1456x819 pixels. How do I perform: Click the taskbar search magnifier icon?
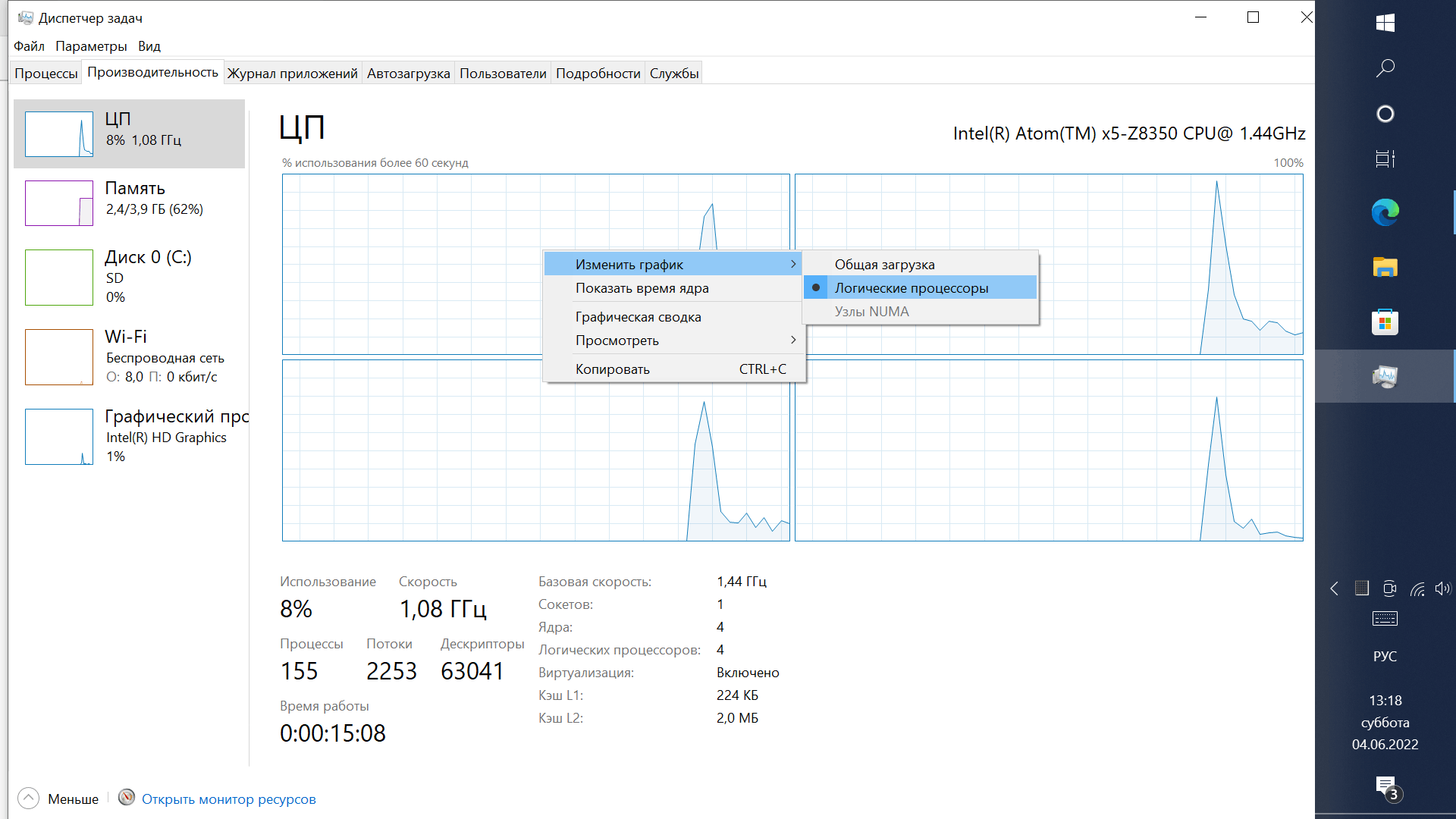click(1385, 68)
